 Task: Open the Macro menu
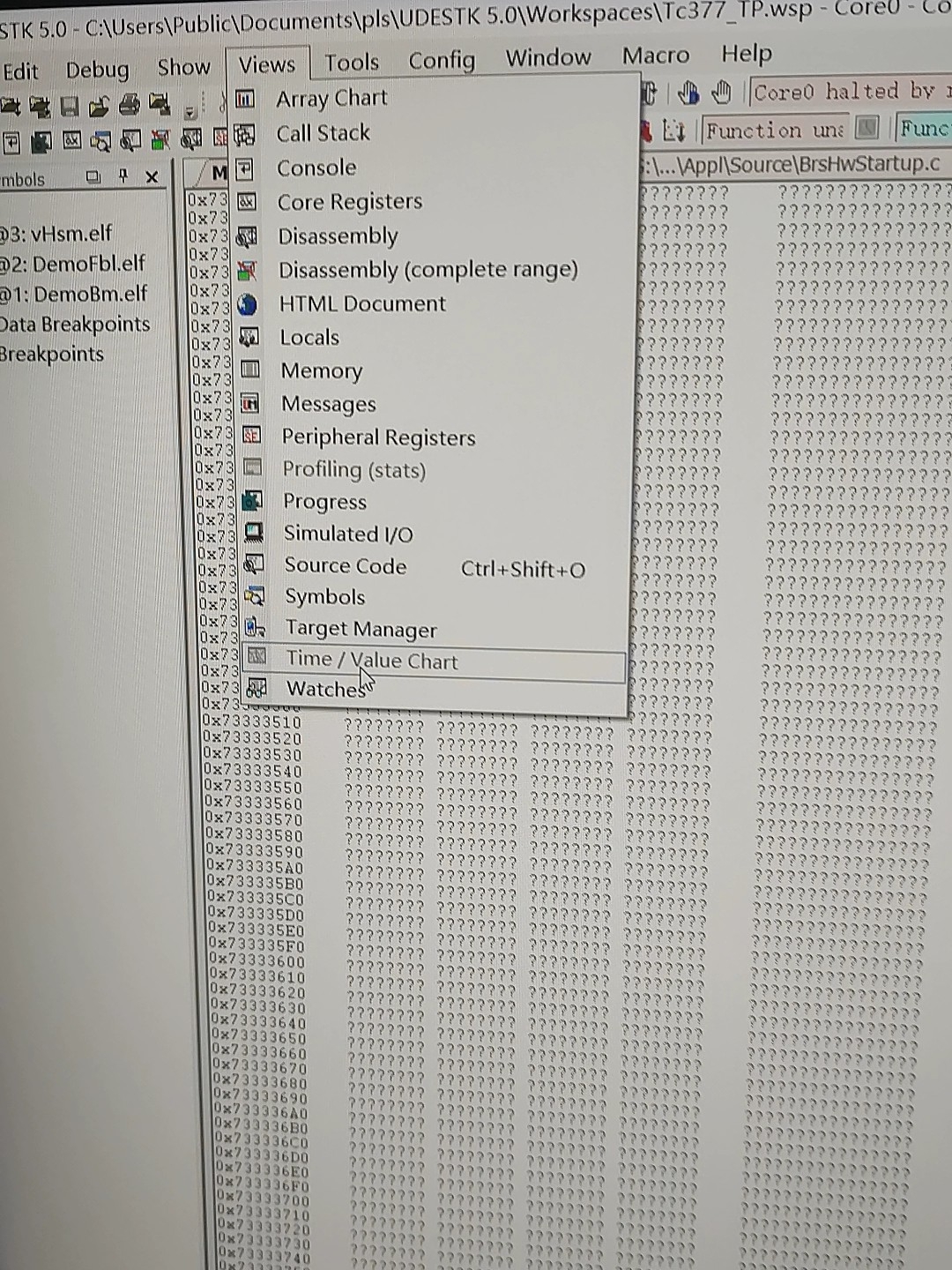[655, 56]
